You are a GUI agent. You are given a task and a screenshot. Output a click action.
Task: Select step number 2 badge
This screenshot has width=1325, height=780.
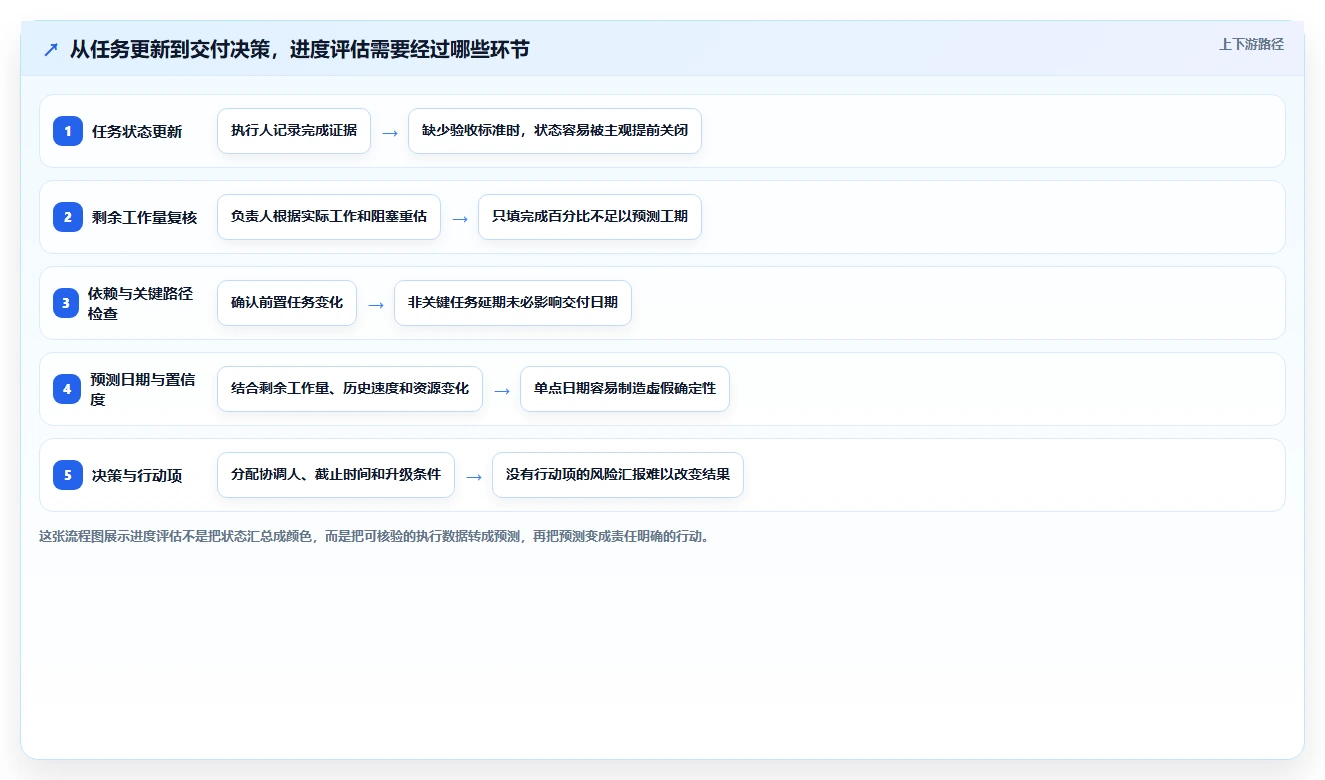(x=68, y=217)
